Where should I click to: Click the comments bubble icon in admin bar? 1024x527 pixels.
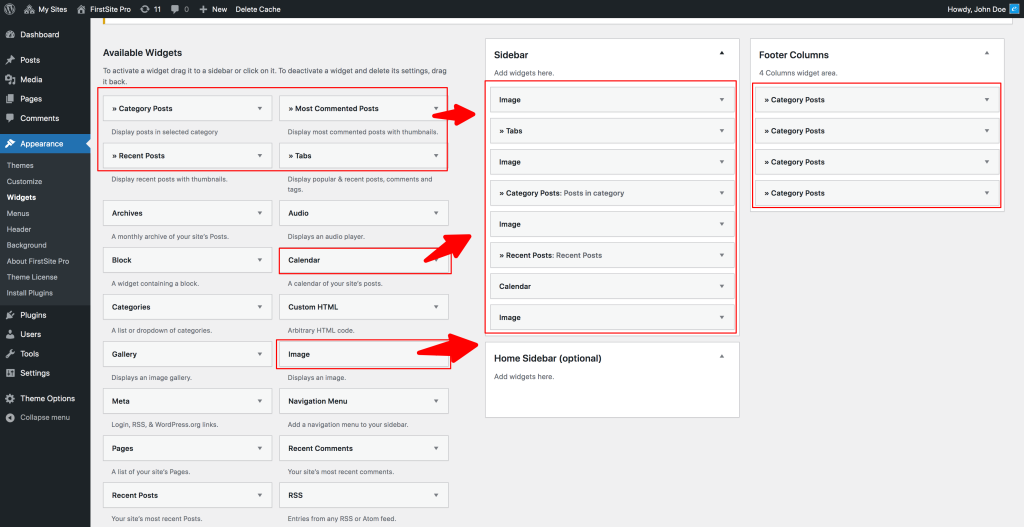175,9
